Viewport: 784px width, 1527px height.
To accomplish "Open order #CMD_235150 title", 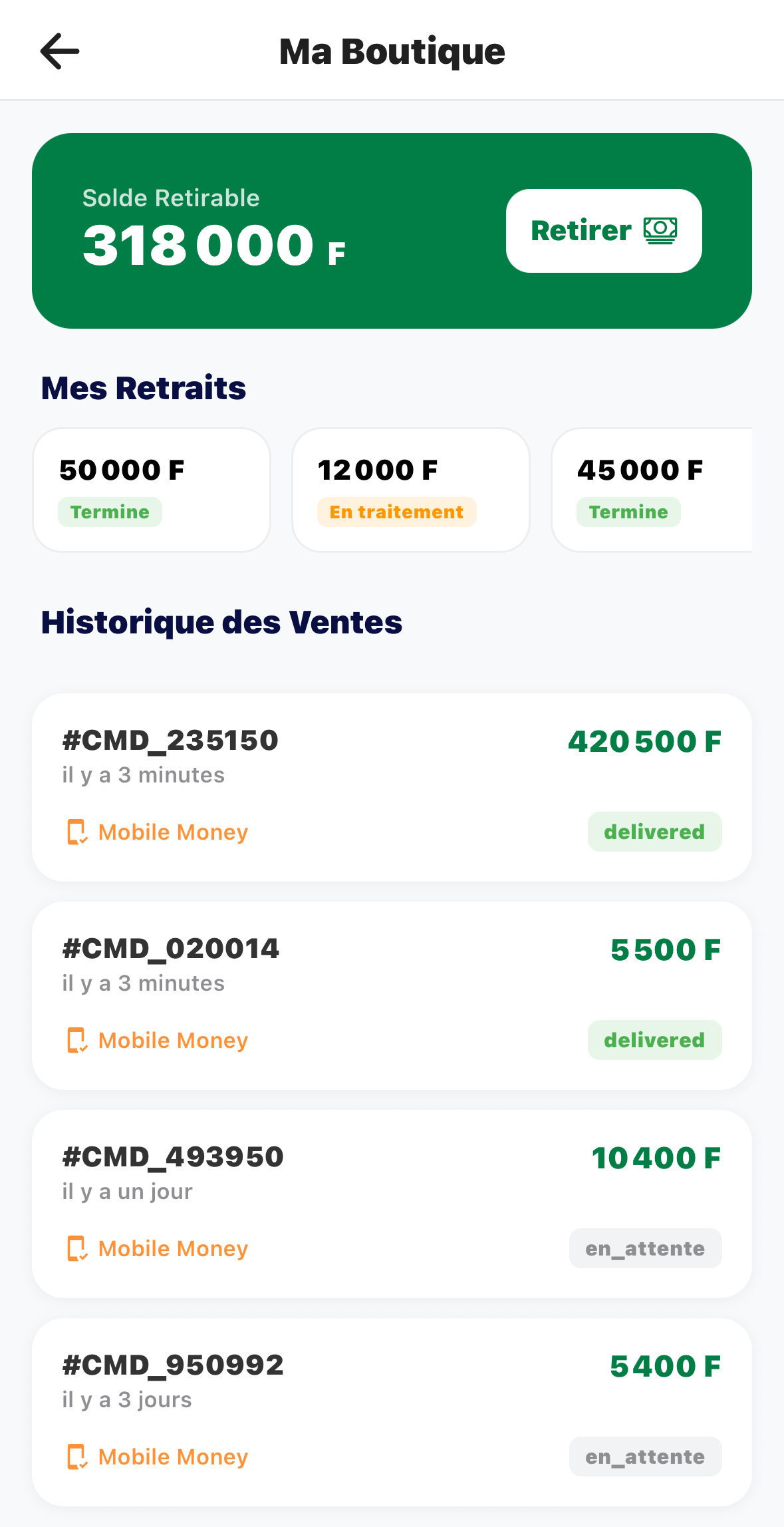I will pyautogui.click(x=170, y=740).
